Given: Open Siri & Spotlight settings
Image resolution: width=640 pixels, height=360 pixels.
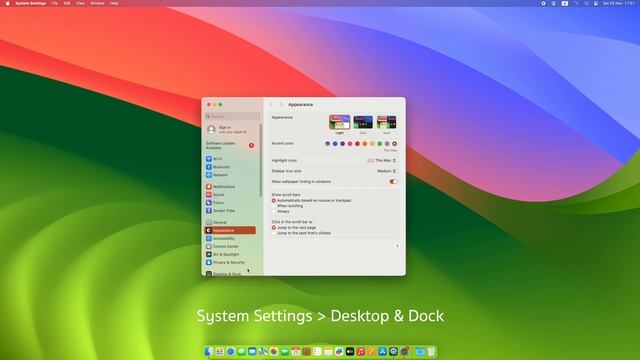Looking at the screenshot, I should pos(230,254).
